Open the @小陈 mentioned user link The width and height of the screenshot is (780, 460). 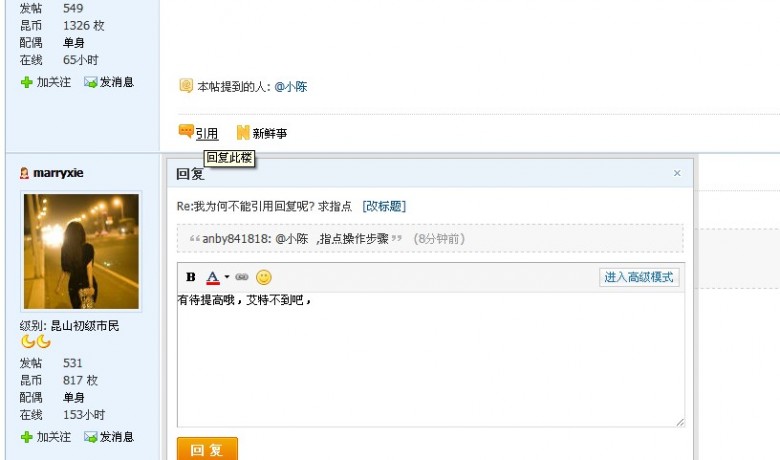point(291,87)
